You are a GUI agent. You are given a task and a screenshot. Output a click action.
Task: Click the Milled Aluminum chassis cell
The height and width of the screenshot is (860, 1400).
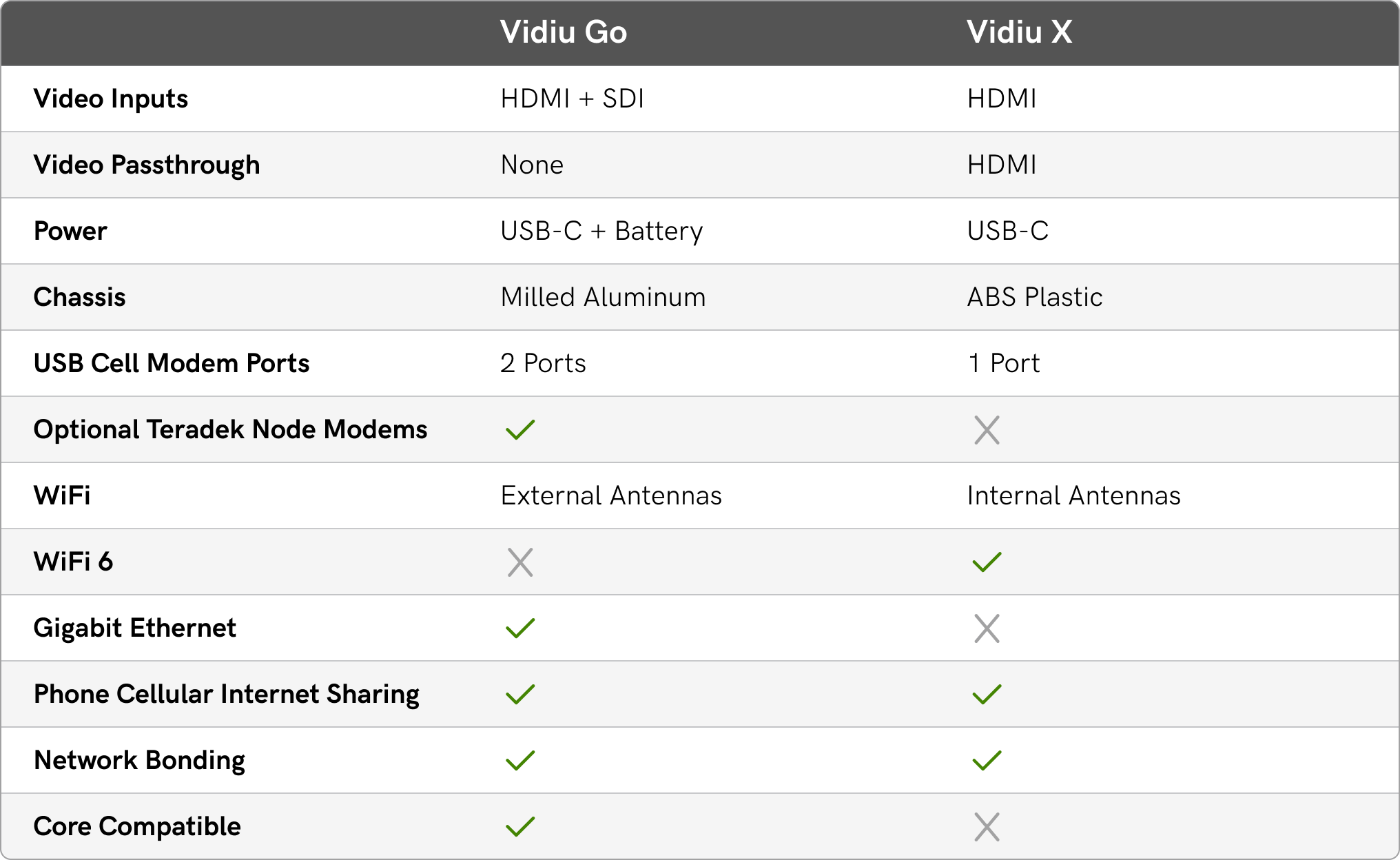603,298
